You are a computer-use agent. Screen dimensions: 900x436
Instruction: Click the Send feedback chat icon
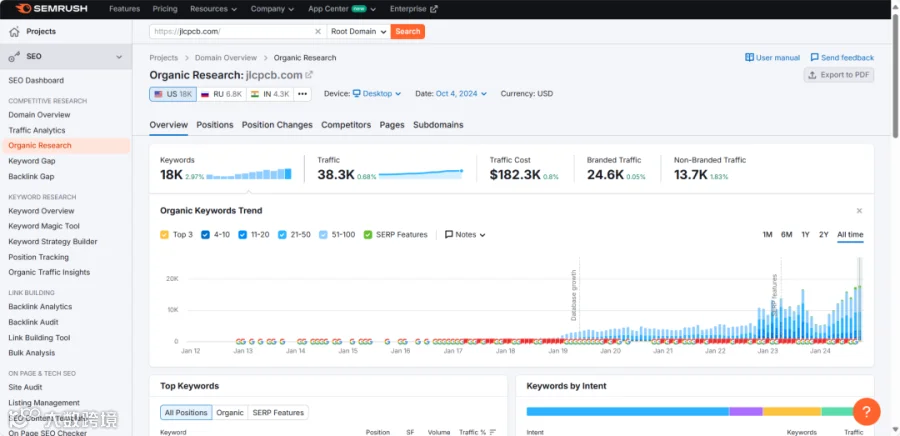[x=814, y=57]
